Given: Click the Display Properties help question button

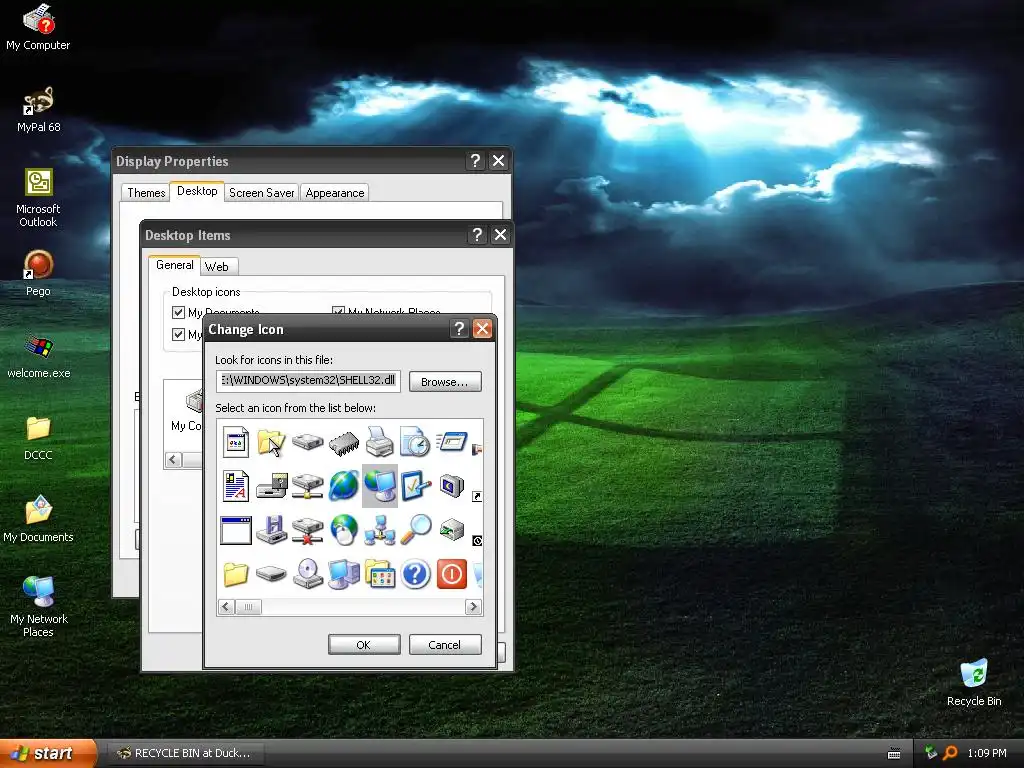Looking at the screenshot, I should tap(475, 161).
